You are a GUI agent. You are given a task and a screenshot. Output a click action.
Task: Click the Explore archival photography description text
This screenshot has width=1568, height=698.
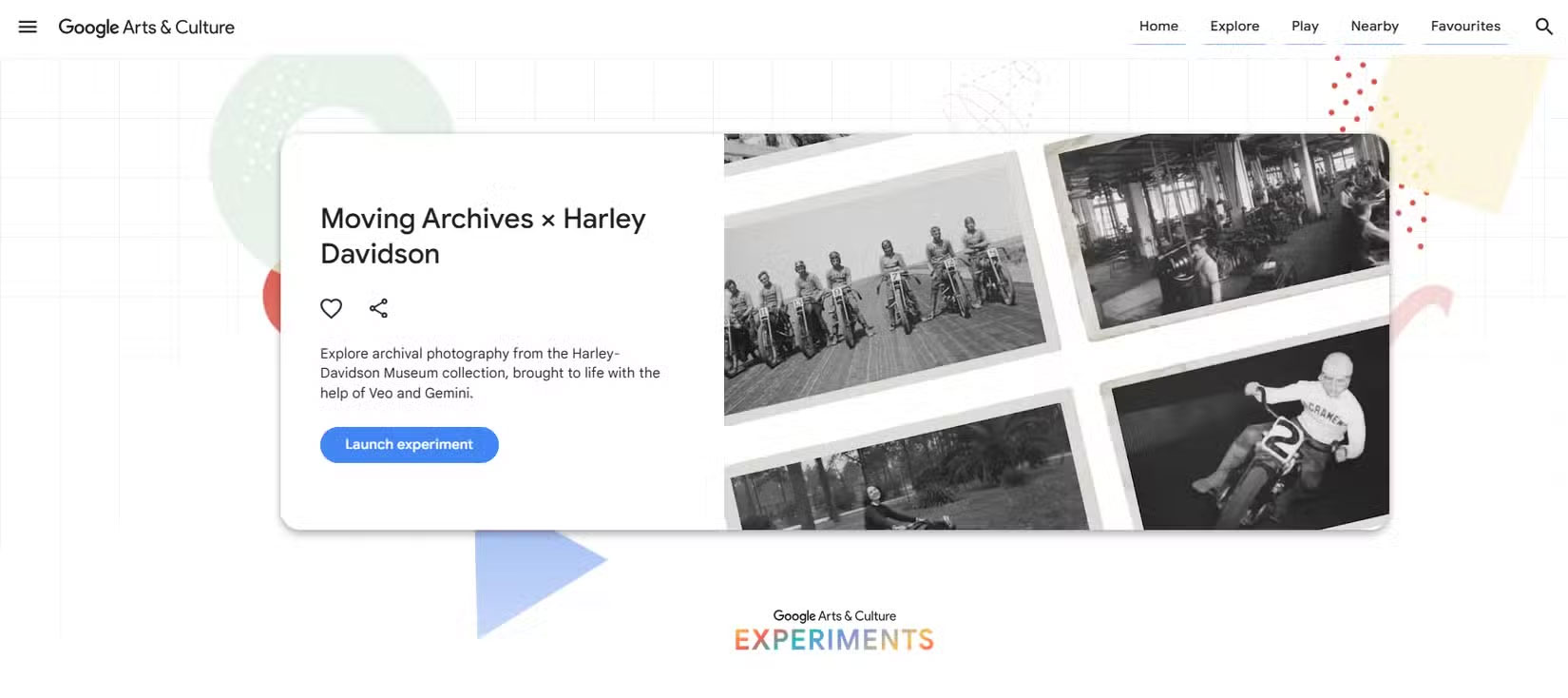coord(490,373)
